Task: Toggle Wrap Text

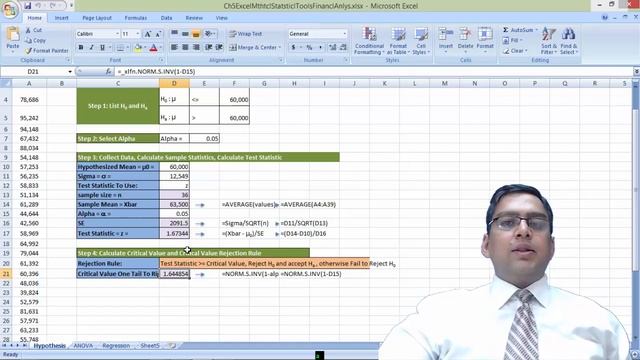Action: 246,34
